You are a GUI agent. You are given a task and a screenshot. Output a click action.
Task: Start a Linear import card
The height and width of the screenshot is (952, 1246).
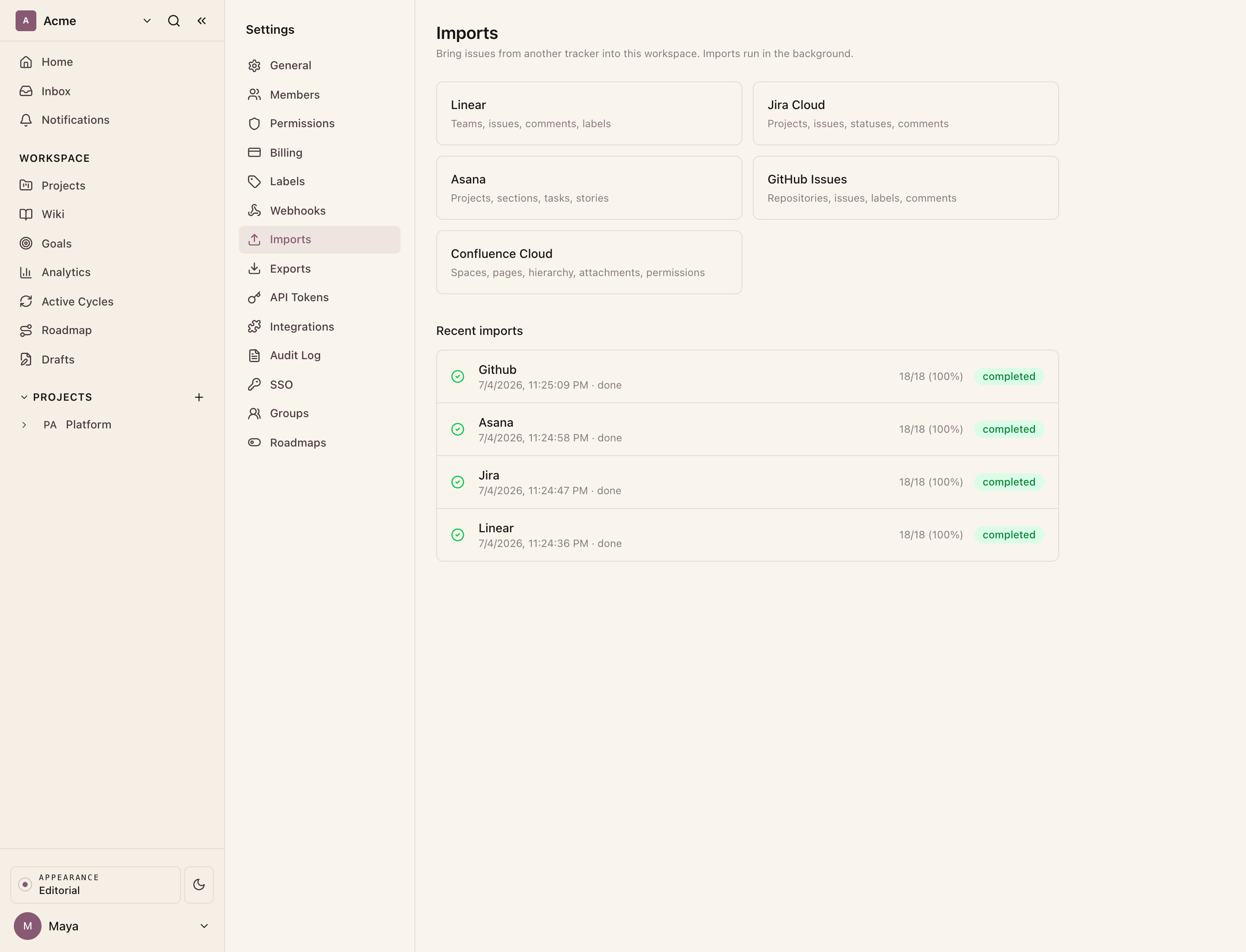[x=589, y=113]
